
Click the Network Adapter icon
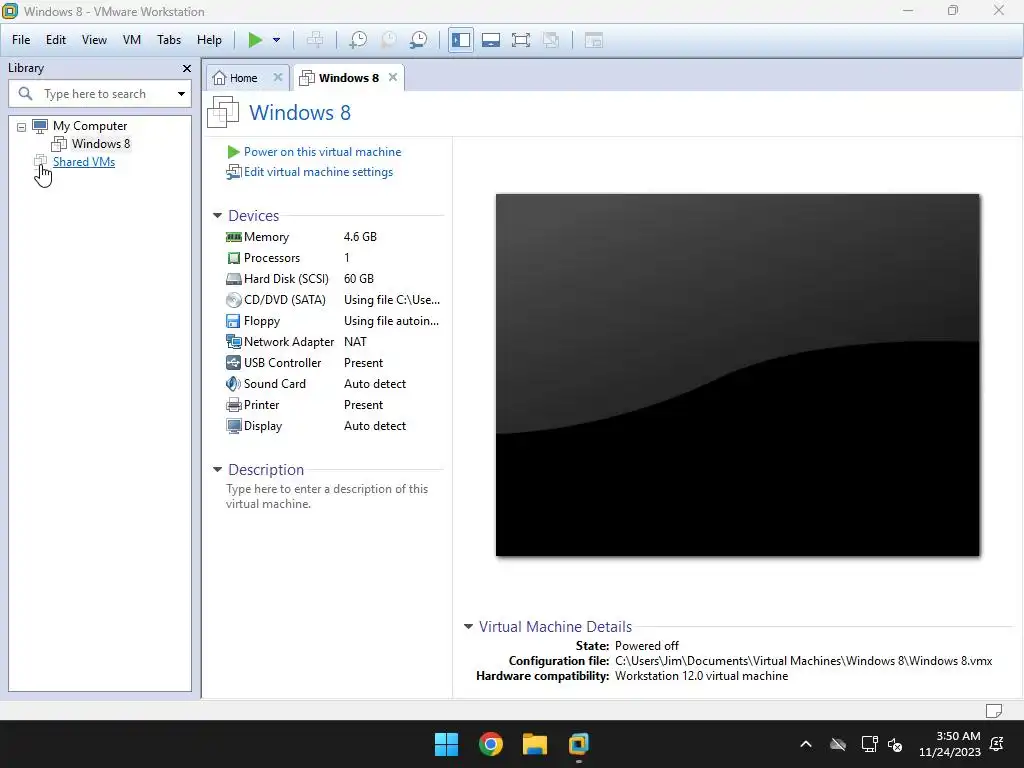(233, 342)
